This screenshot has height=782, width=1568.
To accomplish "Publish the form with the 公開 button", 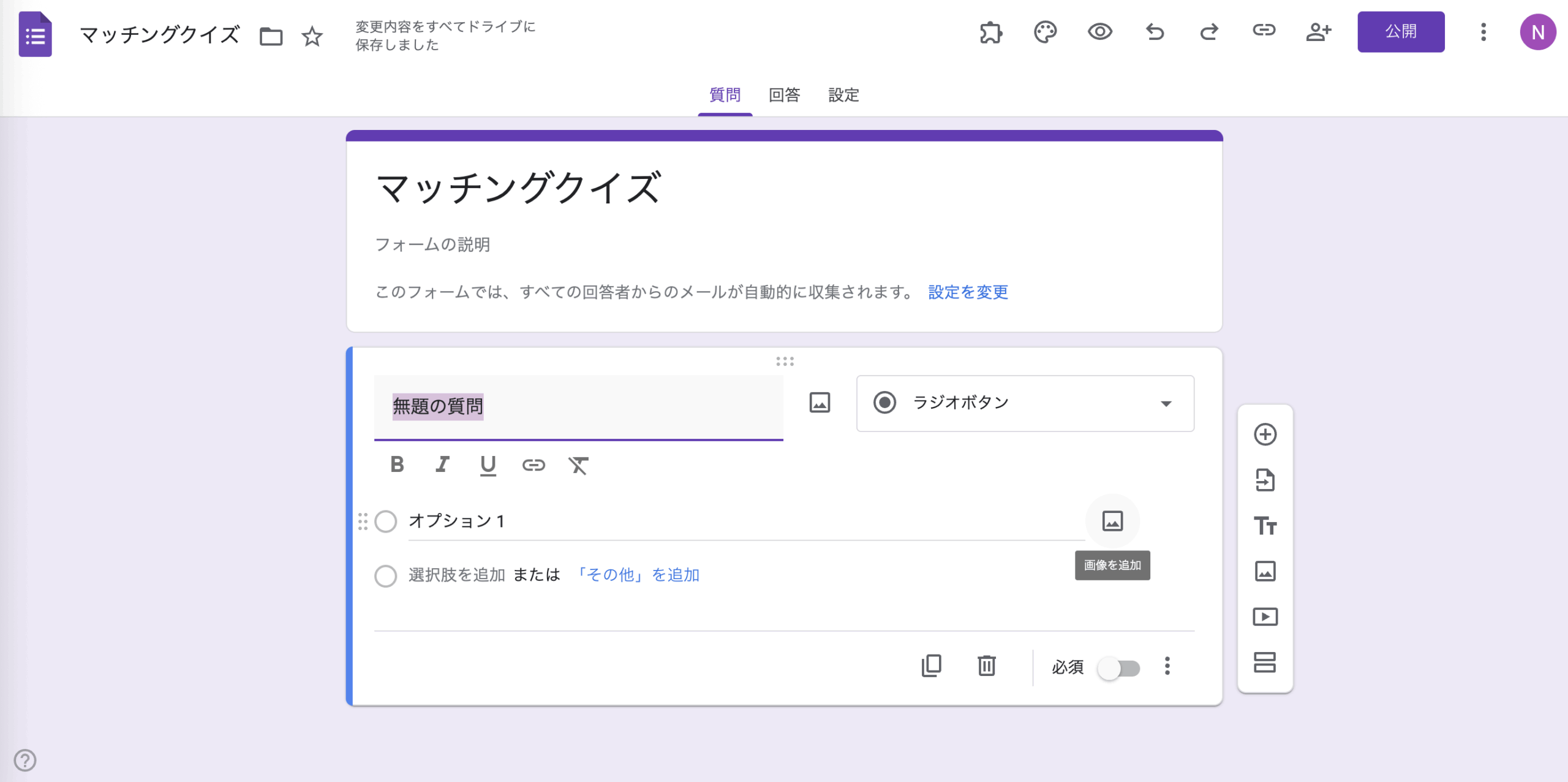I will coord(1401,32).
